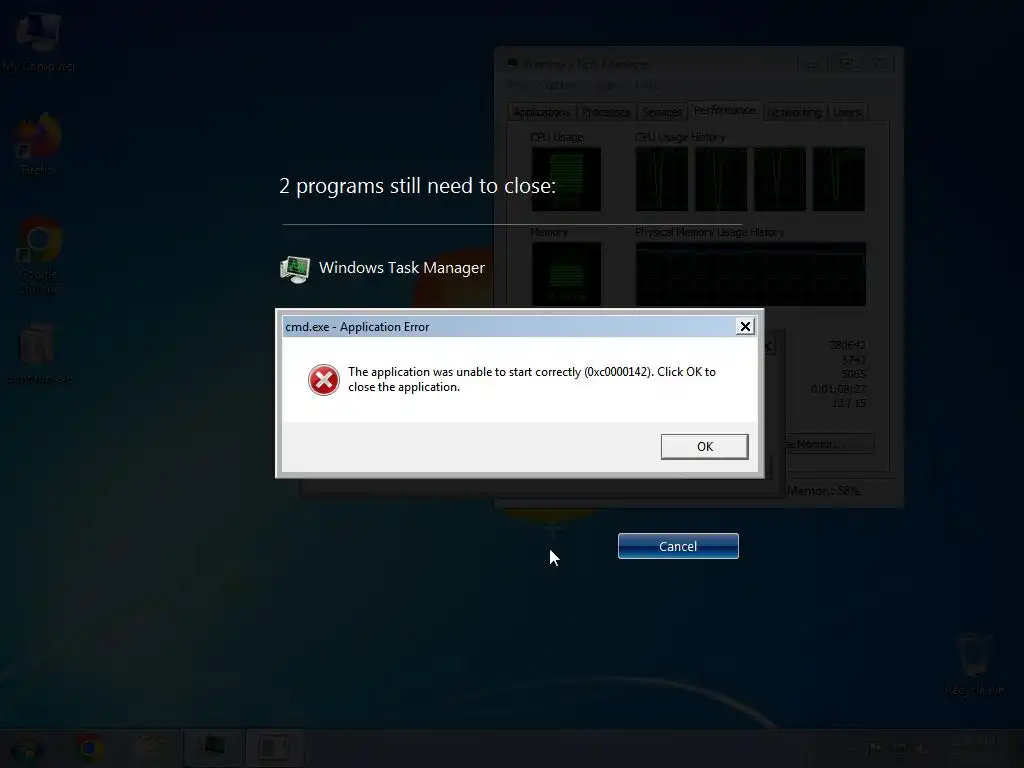Click the Resource Monitor button in Task Manager
Screen dimensions: 1024x768
point(829,444)
